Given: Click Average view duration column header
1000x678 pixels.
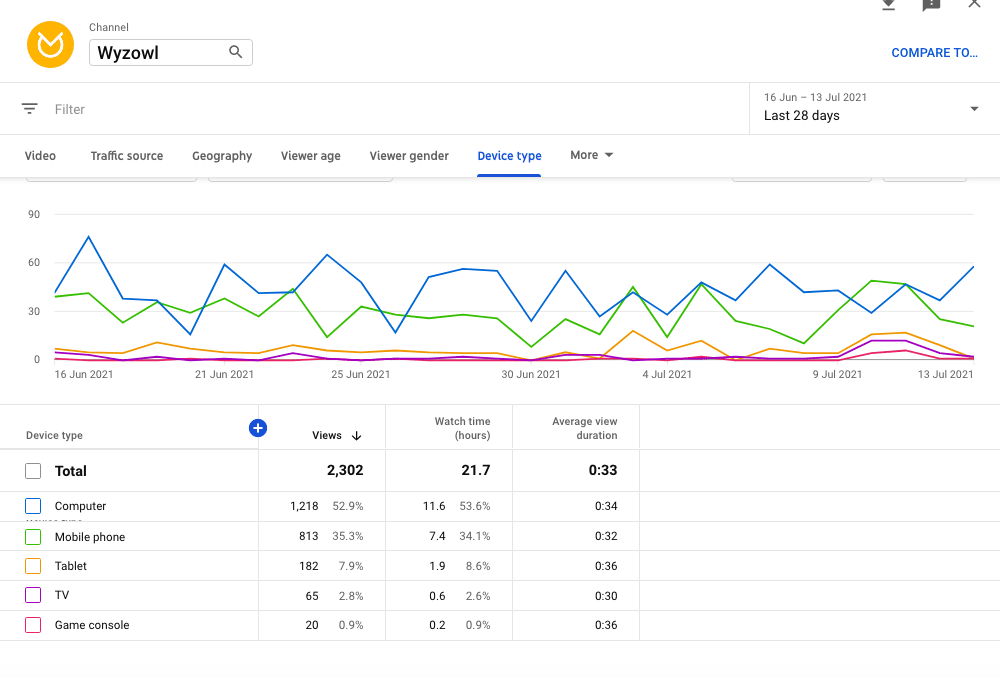Looking at the screenshot, I should coord(585,429).
